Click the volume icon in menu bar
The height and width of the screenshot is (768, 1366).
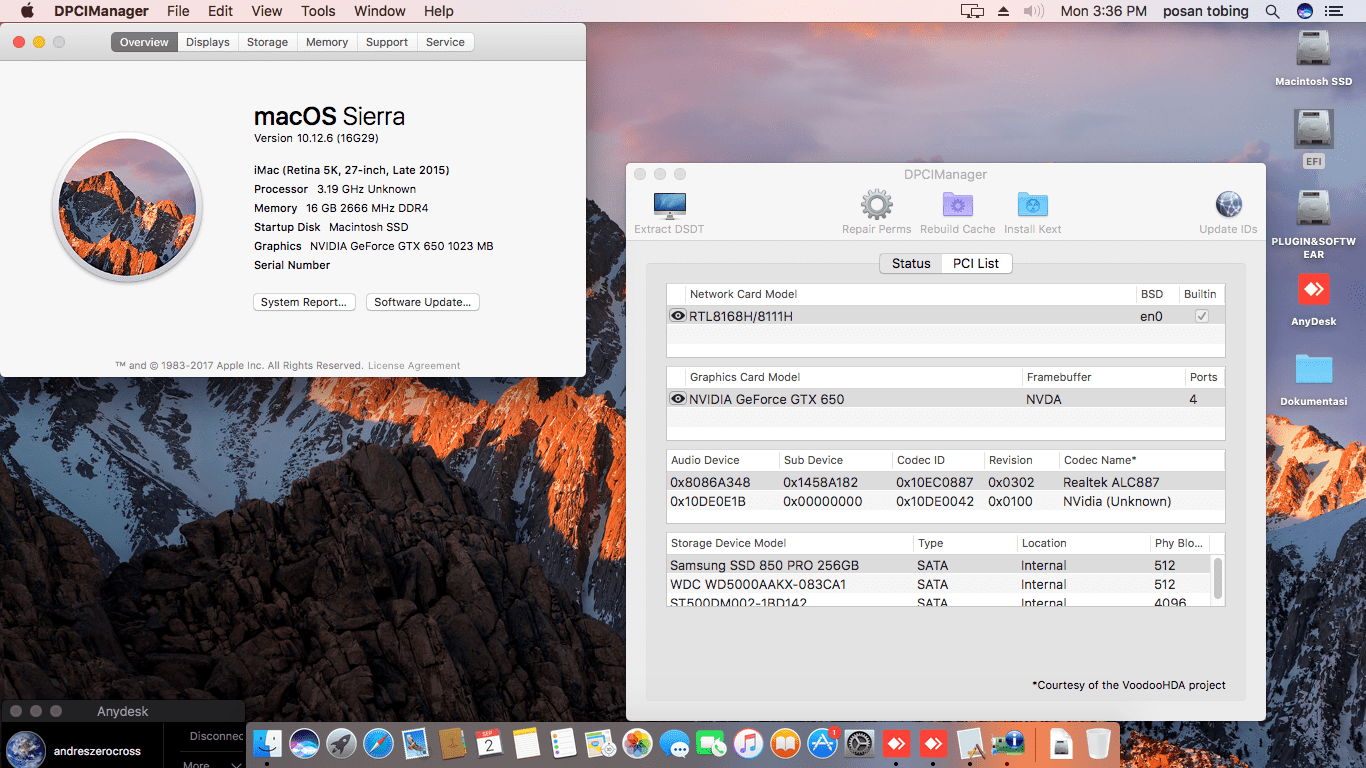[1034, 11]
